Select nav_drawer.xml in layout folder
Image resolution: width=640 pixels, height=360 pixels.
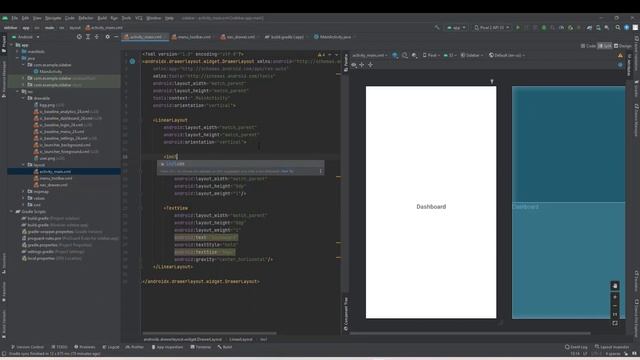(53, 184)
